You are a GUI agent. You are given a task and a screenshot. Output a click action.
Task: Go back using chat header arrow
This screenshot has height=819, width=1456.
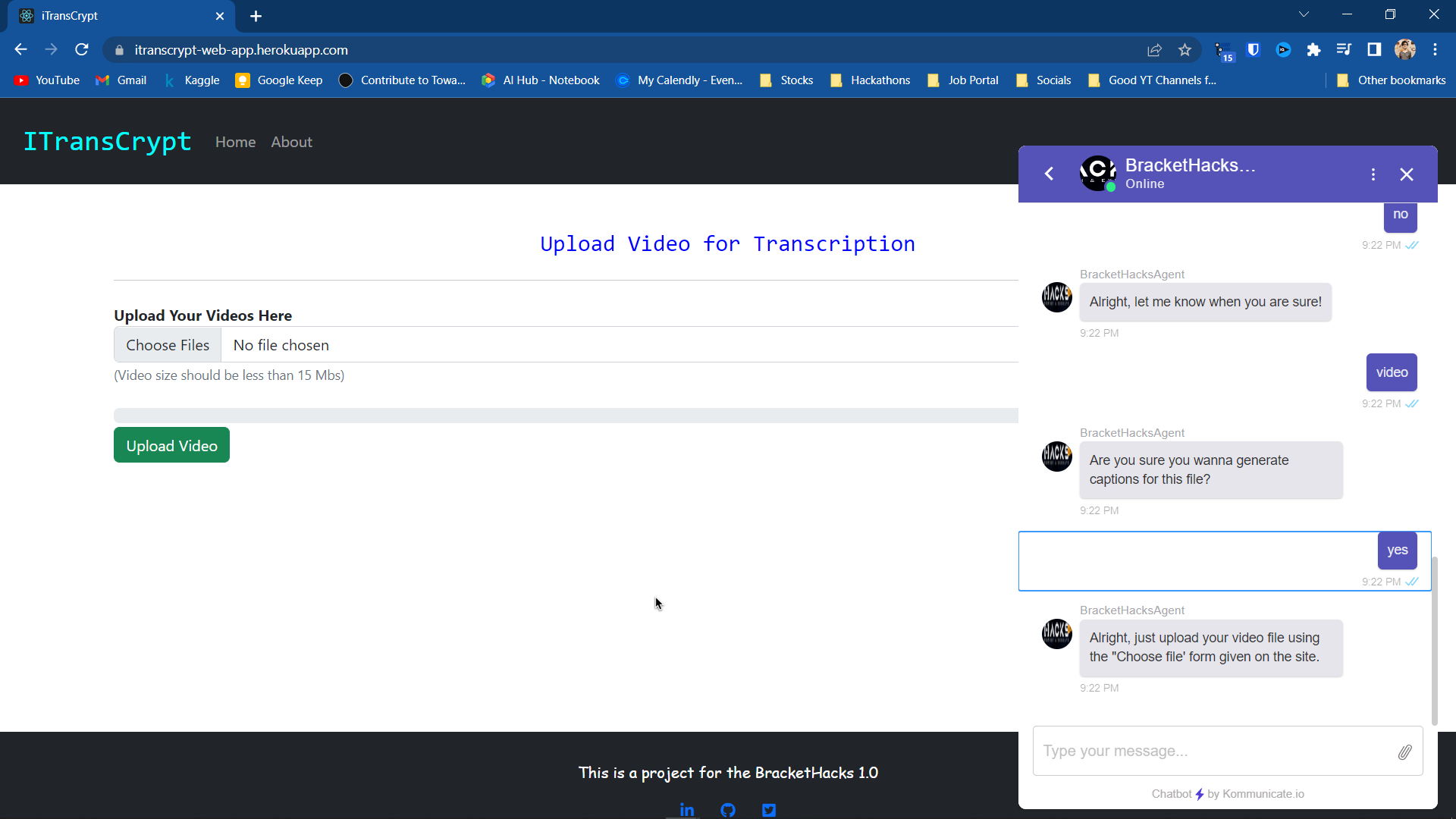(1049, 174)
